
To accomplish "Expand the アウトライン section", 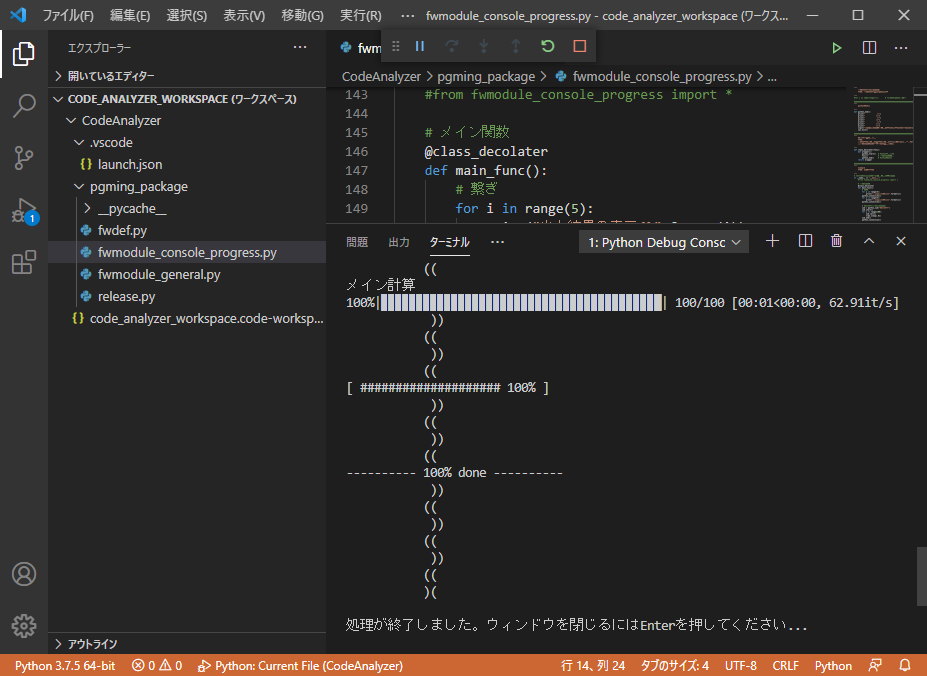I will 187,643.
